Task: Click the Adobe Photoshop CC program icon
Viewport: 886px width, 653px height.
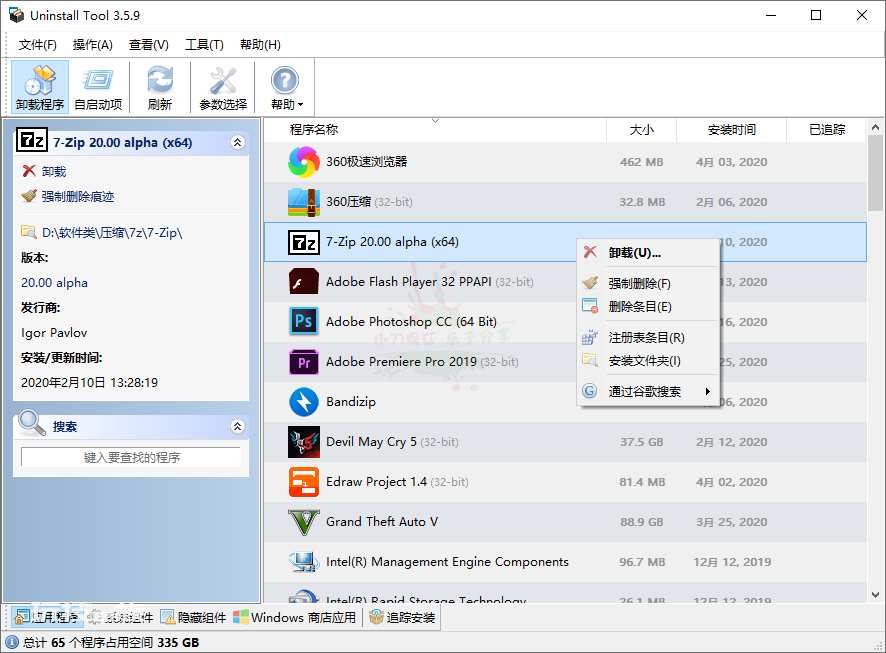Action: [303, 321]
